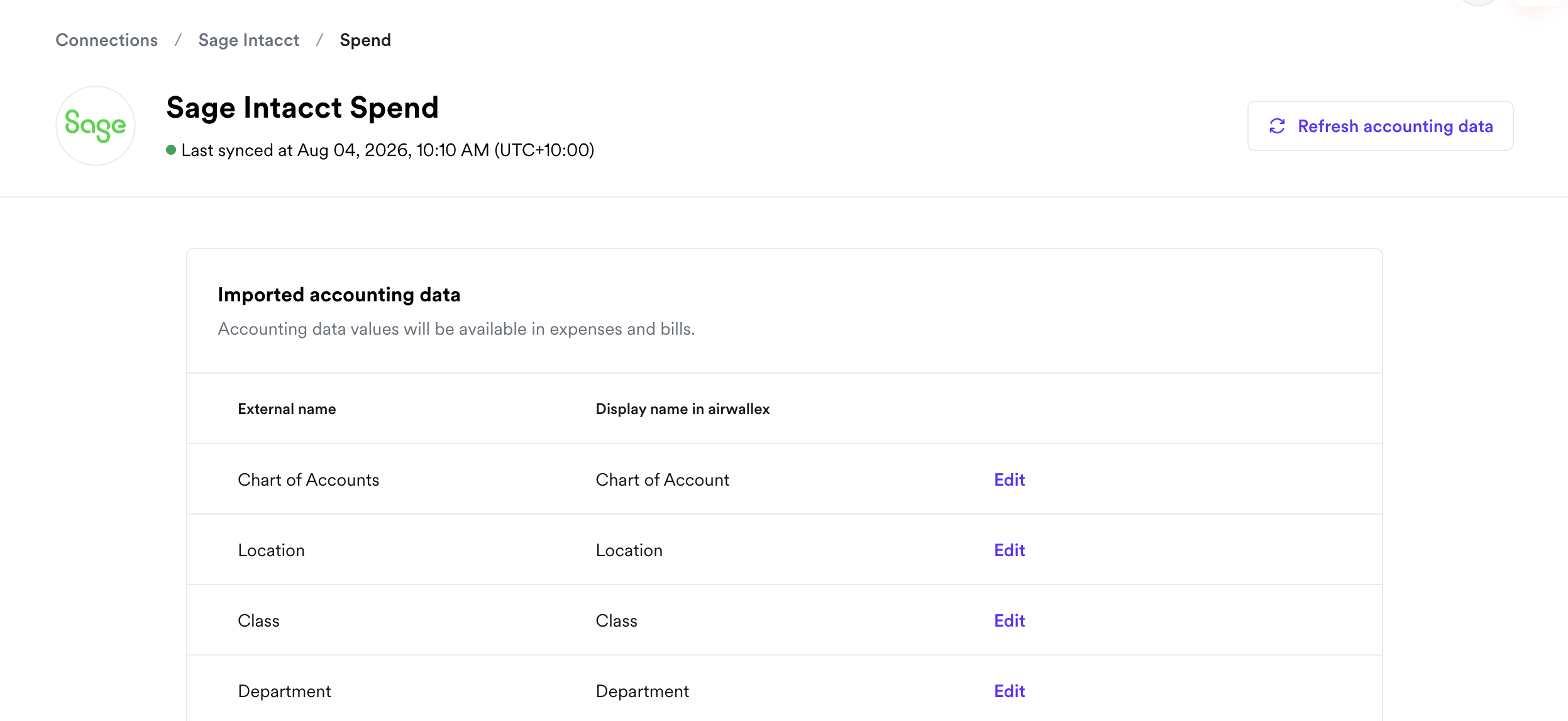Click Imported accounting data heading
This screenshot has width=1568, height=721.
coord(339,294)
